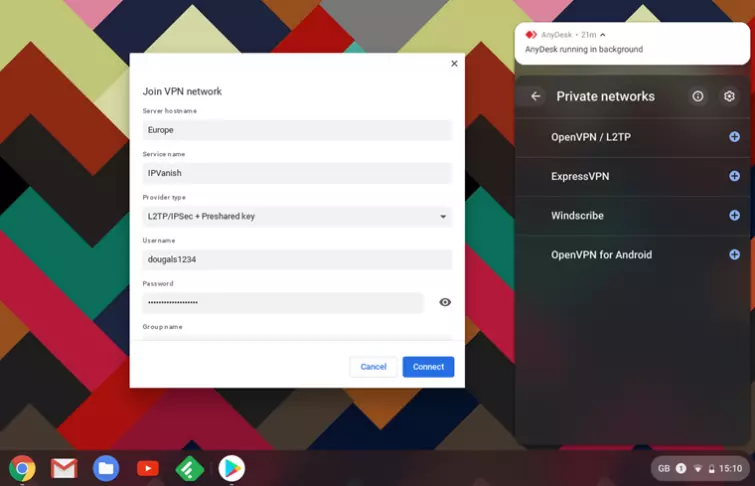Viewport: 755px width, 486px height.
Task: Collapse the AnyDesk notification chevron
Action: coord(602,35)
